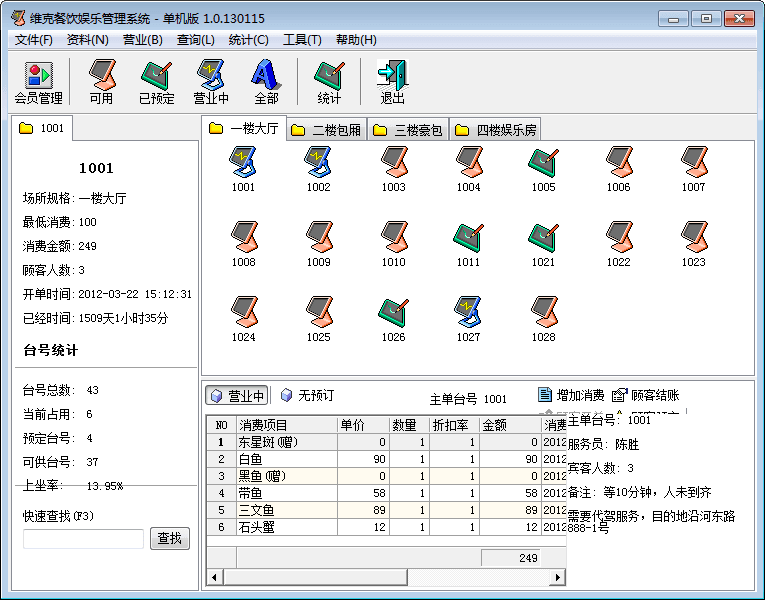Image resolution: width=765 pixels, height=600 pixels.
Task: Display all tables with 全部 icon
Action: point(266,81)
